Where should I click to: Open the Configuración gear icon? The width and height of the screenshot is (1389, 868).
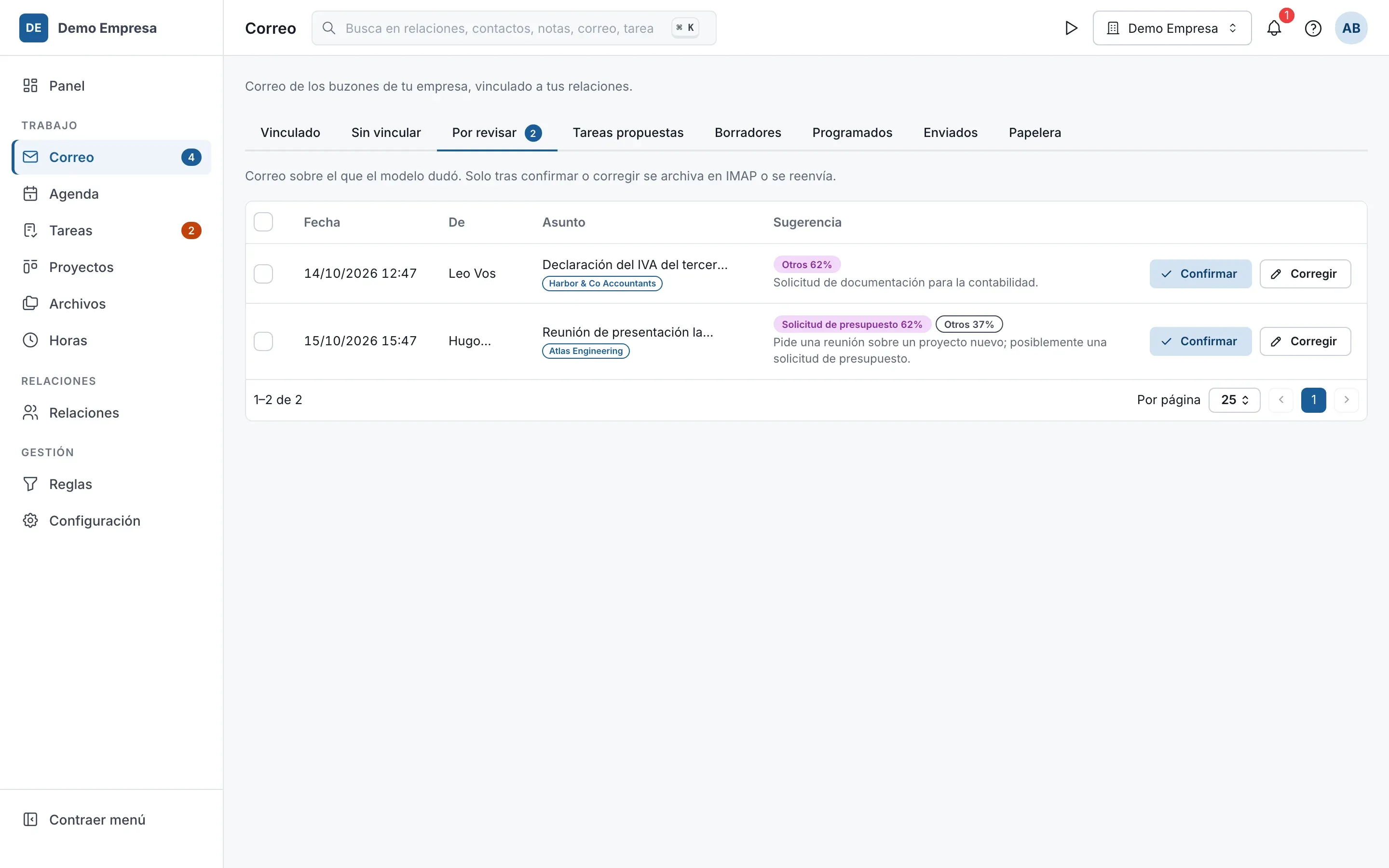(x=30, y=521)
